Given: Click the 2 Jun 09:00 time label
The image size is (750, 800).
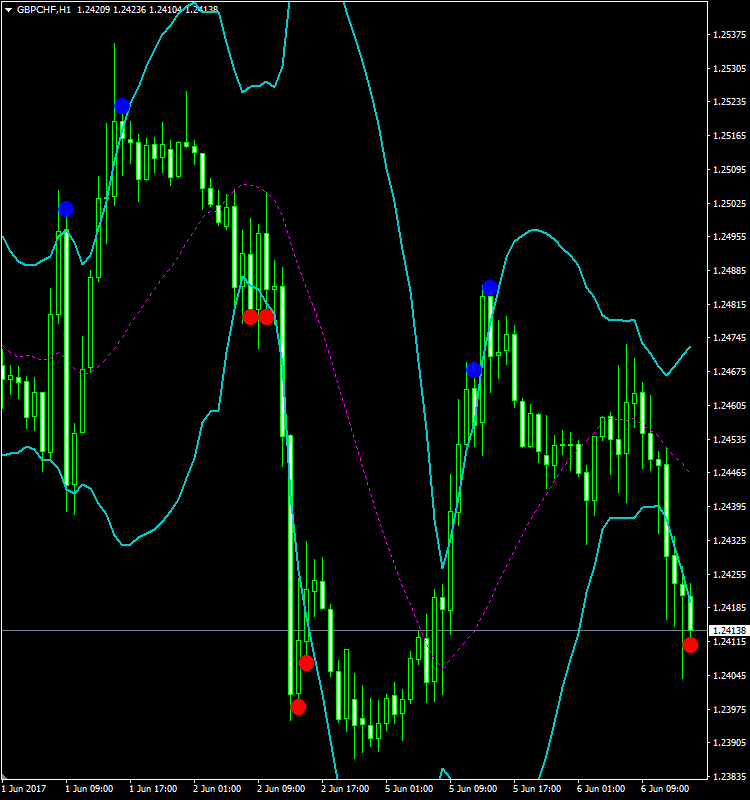Looking at the screenshot, I should [x=281, y=789].
